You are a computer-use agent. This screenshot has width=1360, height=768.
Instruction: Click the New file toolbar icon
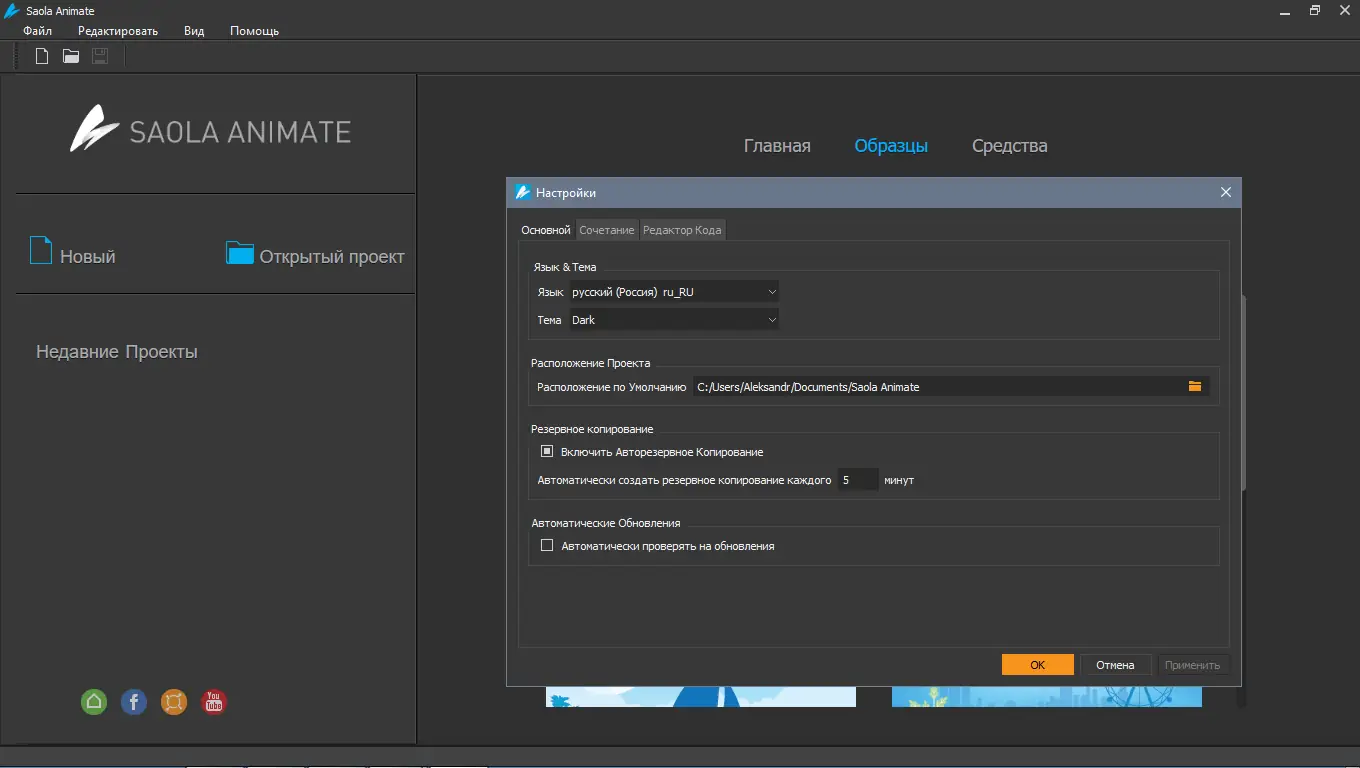pos(42,56)
